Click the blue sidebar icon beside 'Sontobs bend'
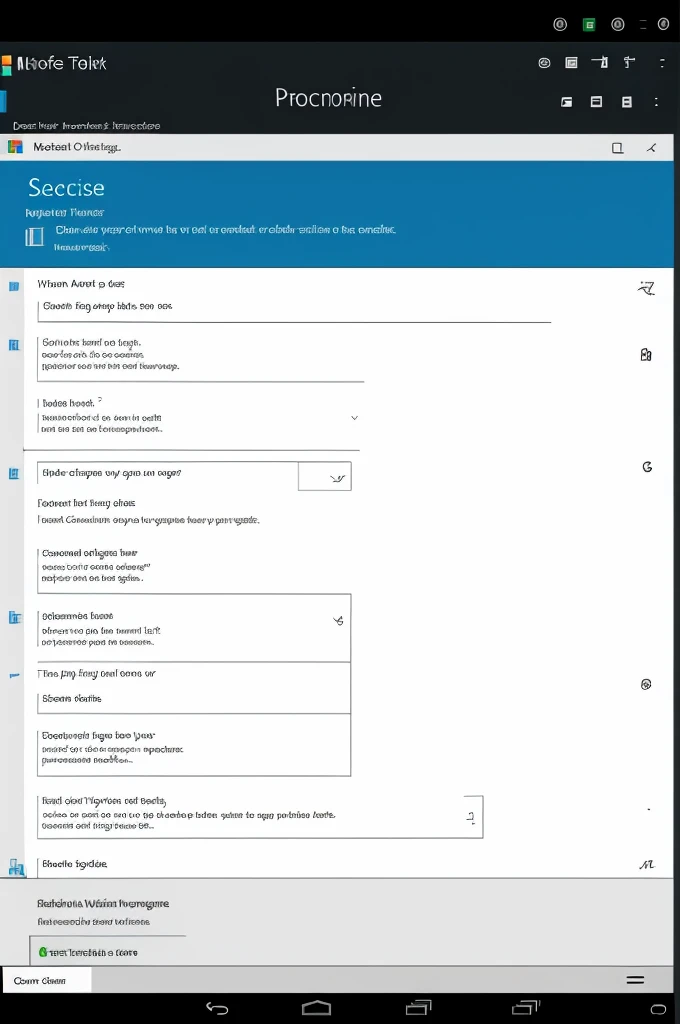This screenshot has width=680, height=1024. click(x=14, y=345)
